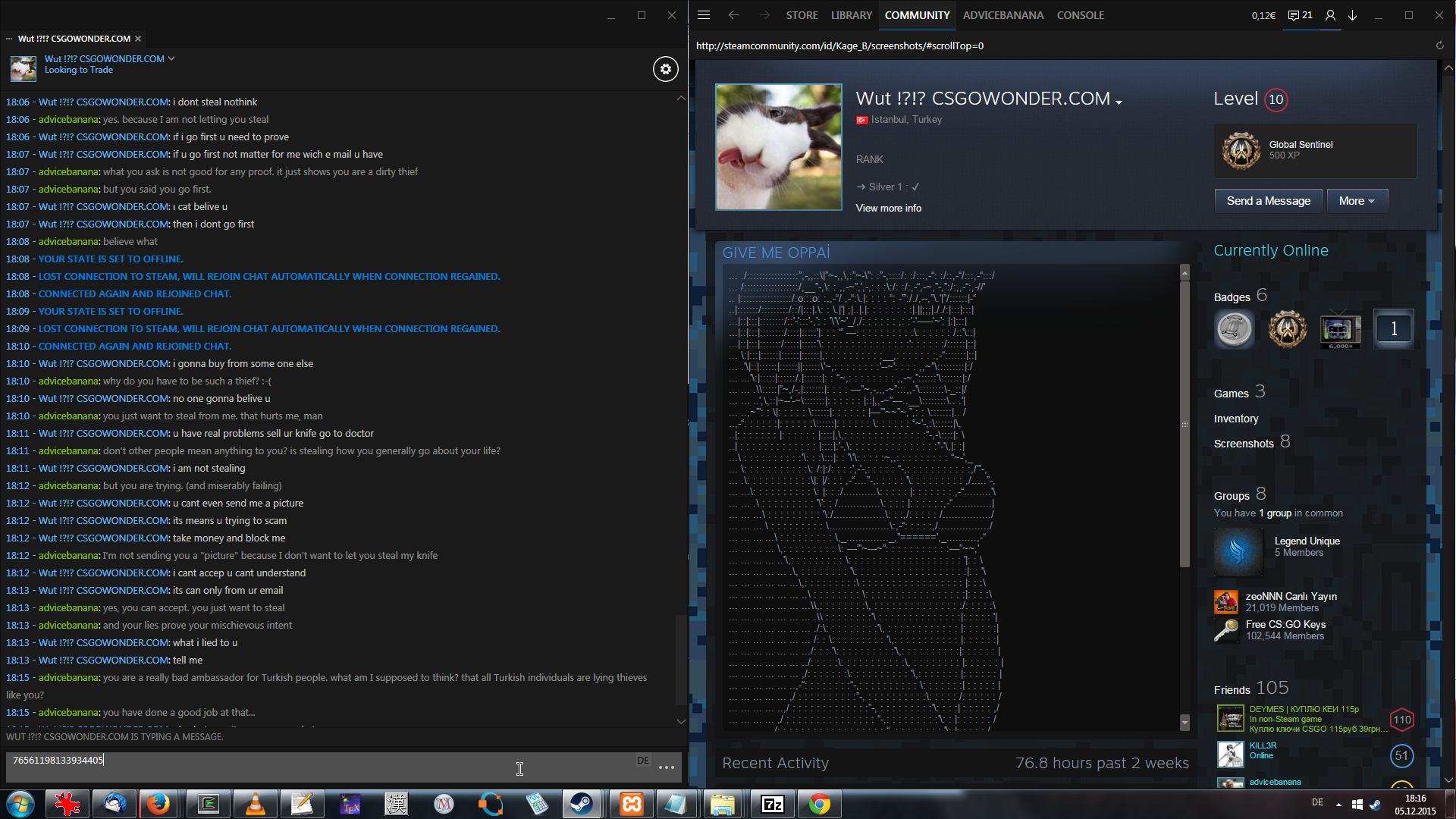The height and width of the screenshot is (819, 1456).
Task: Open the Screenshots link on profile
Action: pos(1243,444)
